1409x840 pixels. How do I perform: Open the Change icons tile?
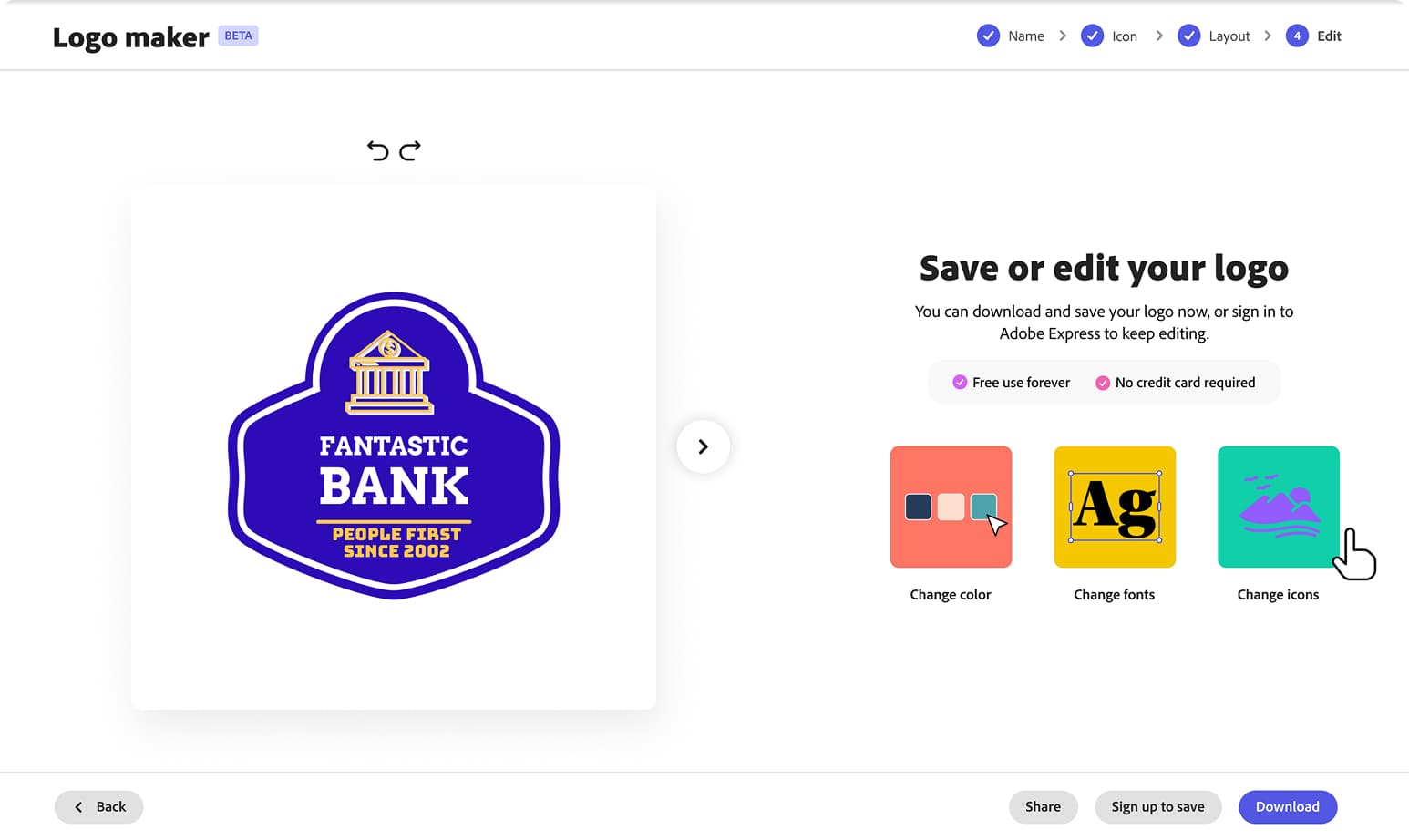click(1279, 507)
